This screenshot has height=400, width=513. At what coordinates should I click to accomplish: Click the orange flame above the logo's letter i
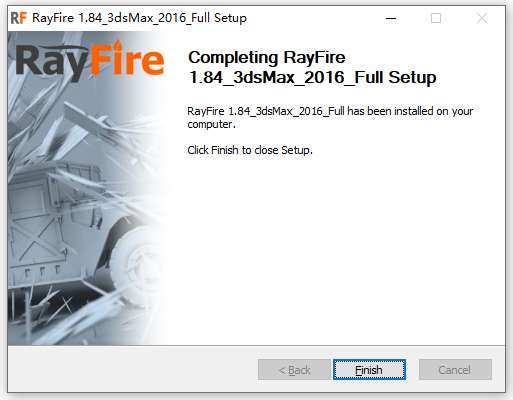(118, 47)
